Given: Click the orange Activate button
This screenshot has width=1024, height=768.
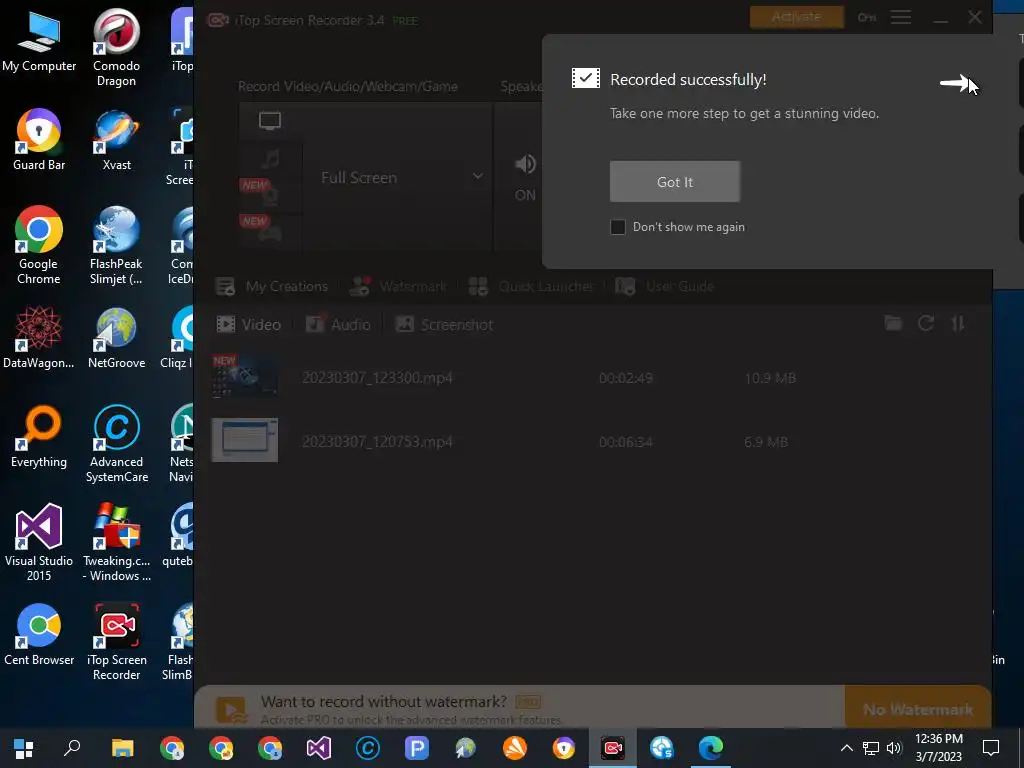Looking at the screenshot, I should (x=796, y=17).
